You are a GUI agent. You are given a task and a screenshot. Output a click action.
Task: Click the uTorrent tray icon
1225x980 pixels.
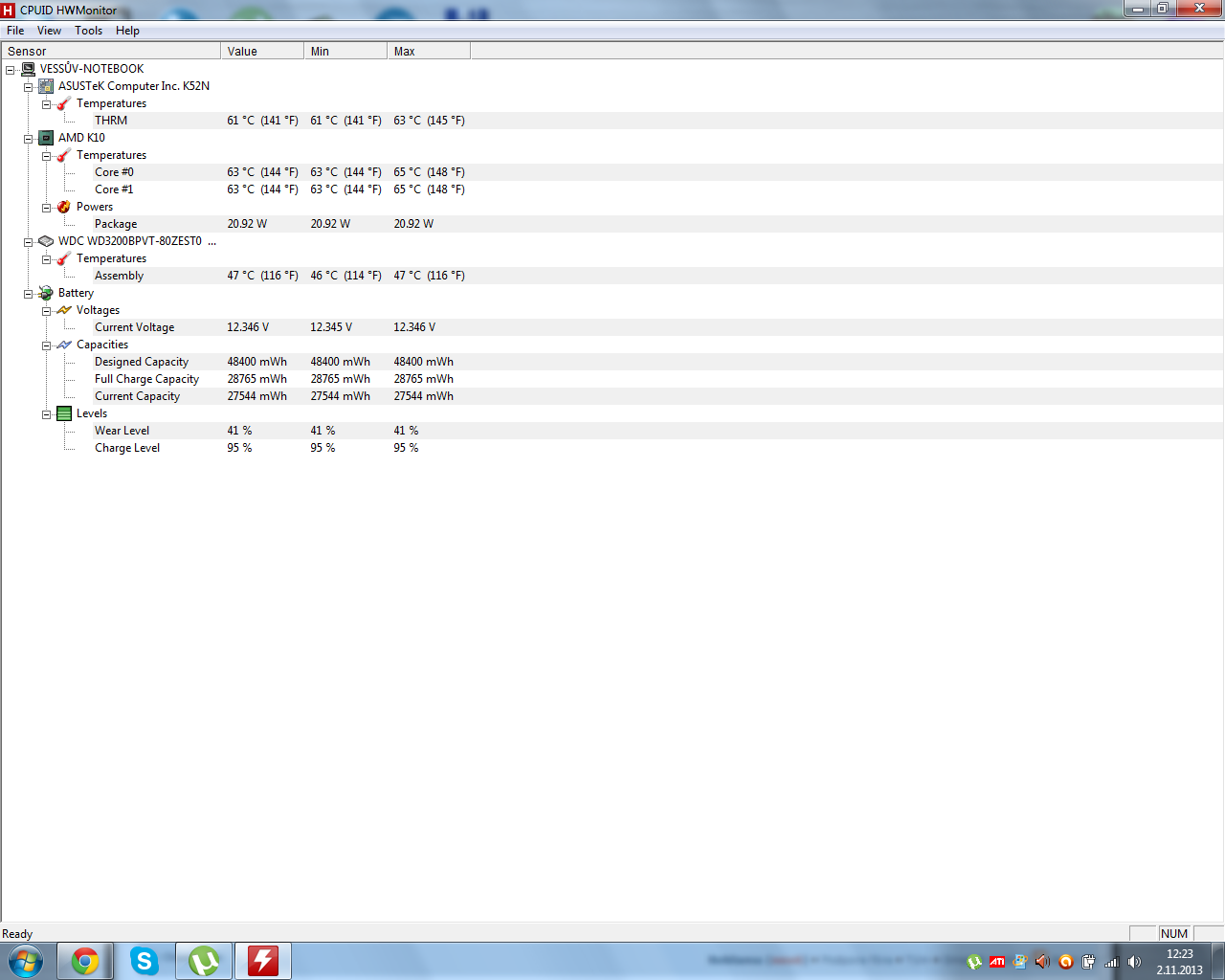coord(974,962)
